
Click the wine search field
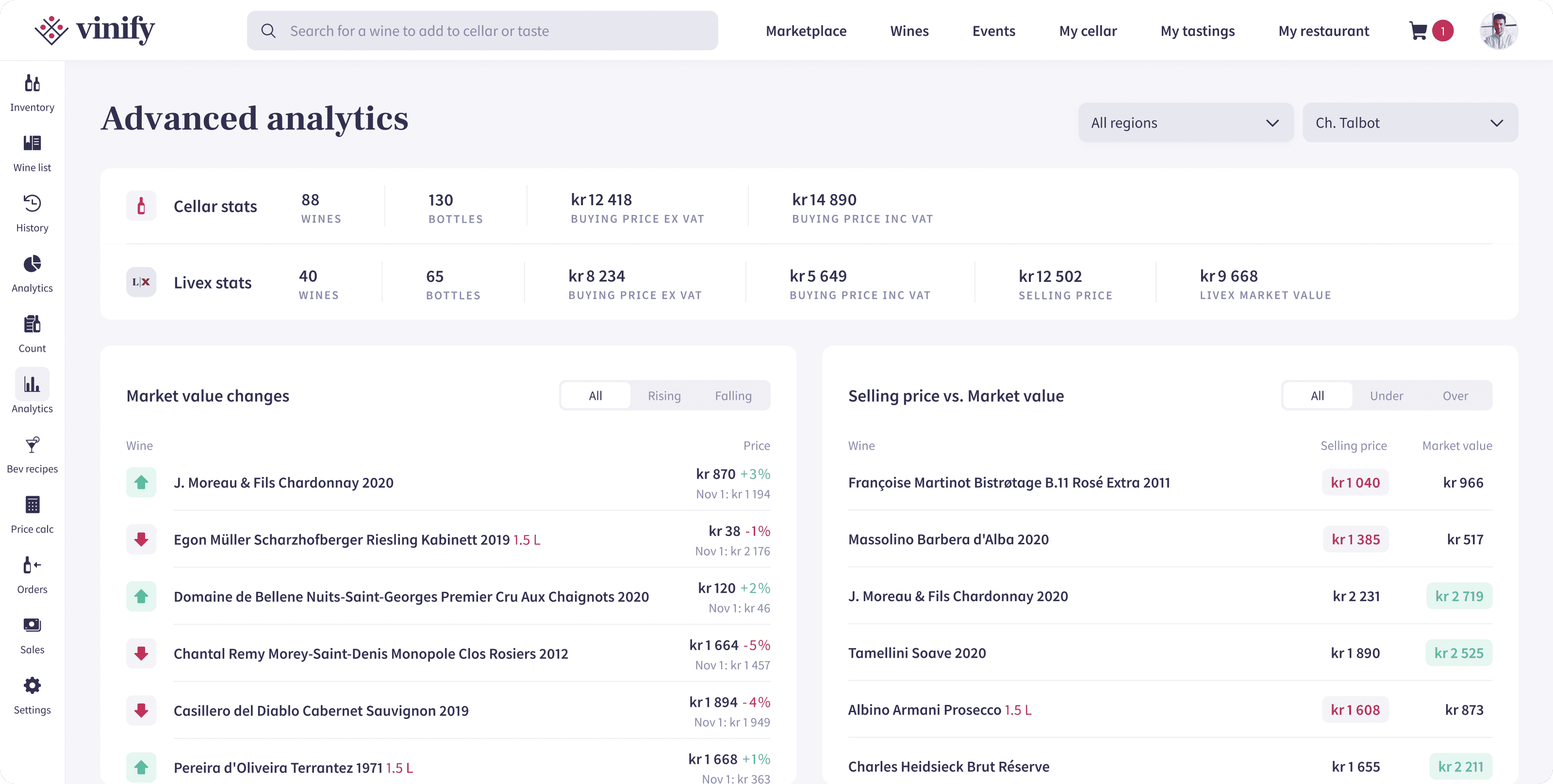click(x=482, y=31)
